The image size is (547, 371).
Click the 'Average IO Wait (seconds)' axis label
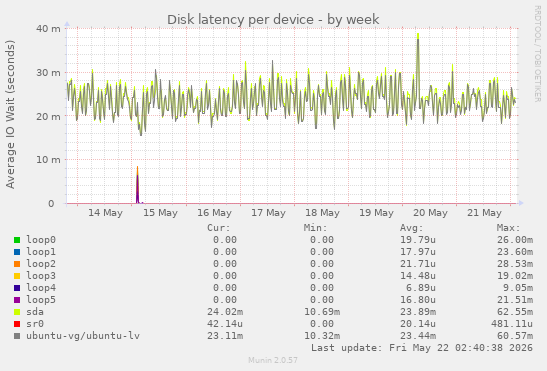10,114
